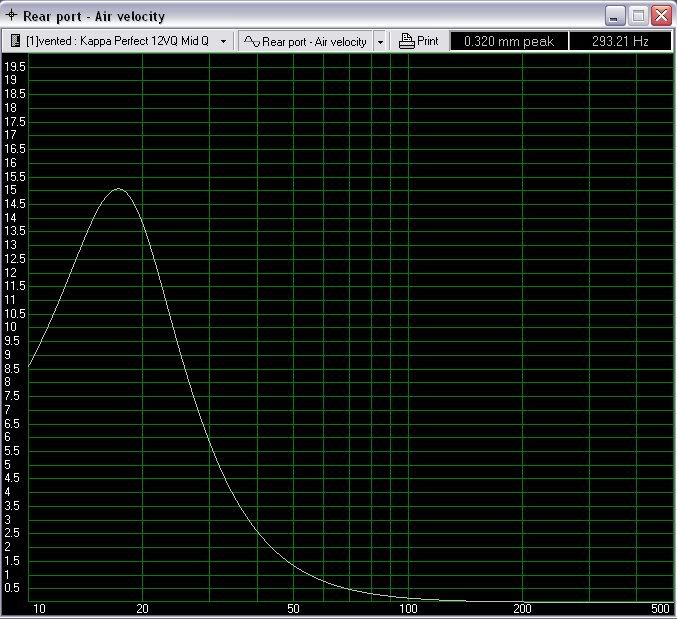Screen dimensions: 677x619
Task: Click the '20' frequency axis label
Action: (x=142, y=609)
